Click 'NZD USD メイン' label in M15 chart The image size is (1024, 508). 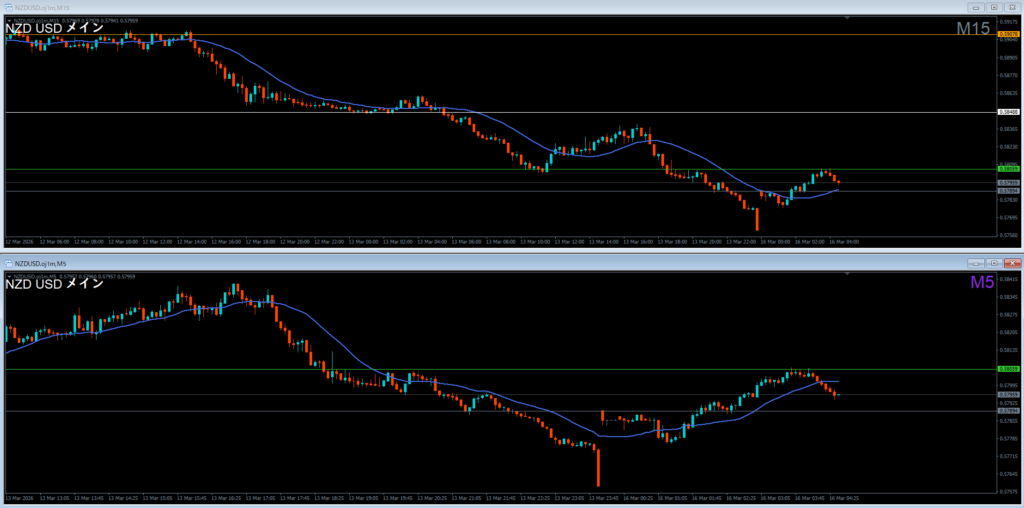point(54,28)
